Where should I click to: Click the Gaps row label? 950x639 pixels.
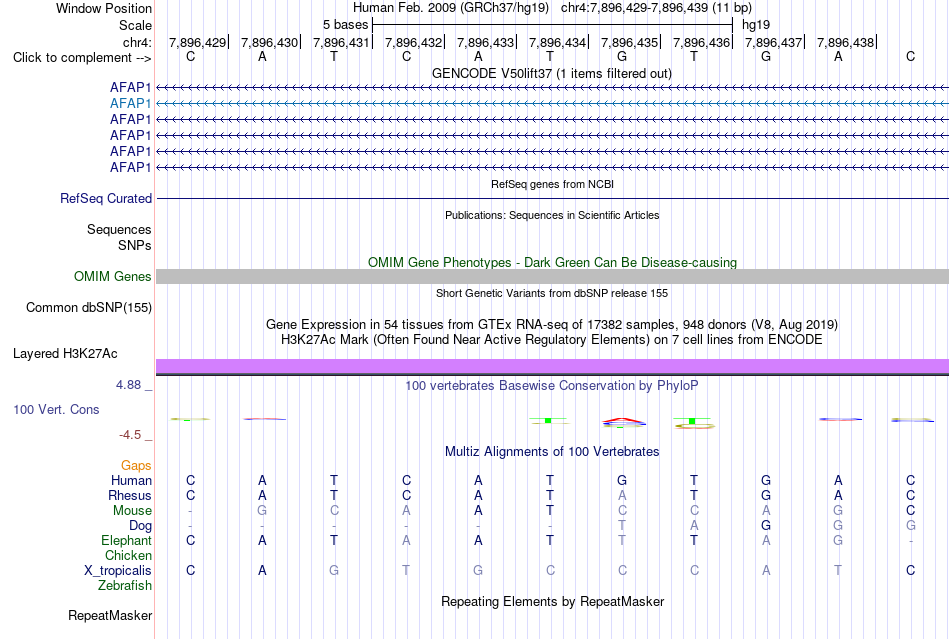tap(136, 465)
